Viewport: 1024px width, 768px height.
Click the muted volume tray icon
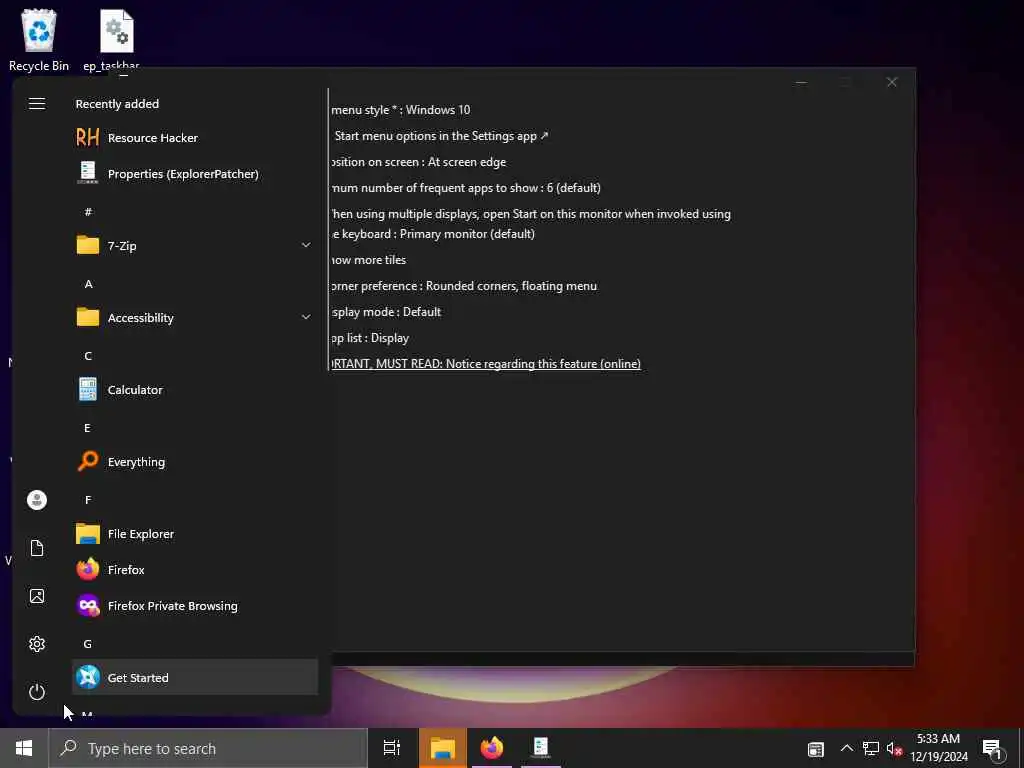[894, 748]
